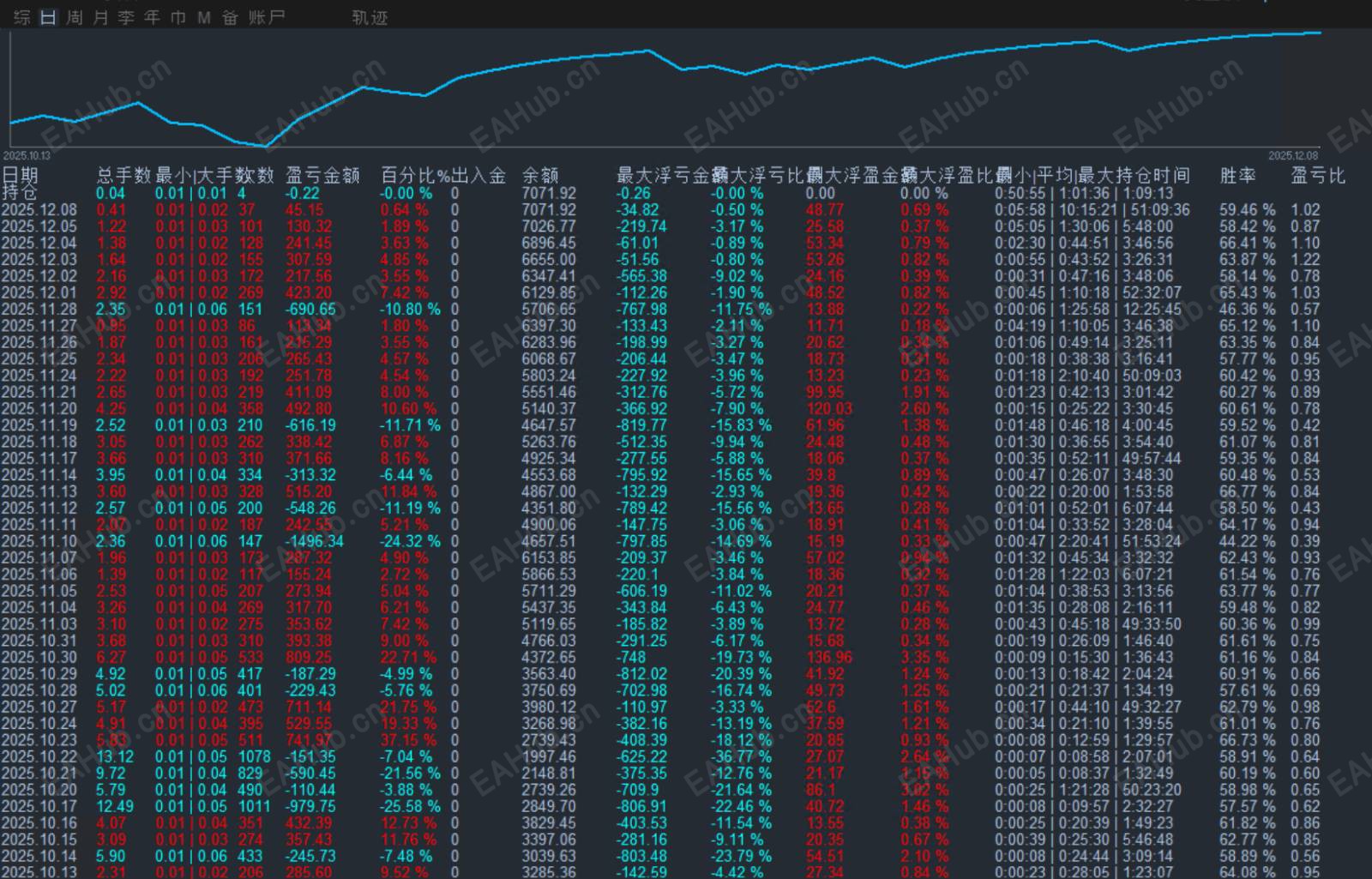Click the 胜率 column header
The height and width of the screenshot is (879, 1372).
pyautogui.click(x=1237, y=176)
